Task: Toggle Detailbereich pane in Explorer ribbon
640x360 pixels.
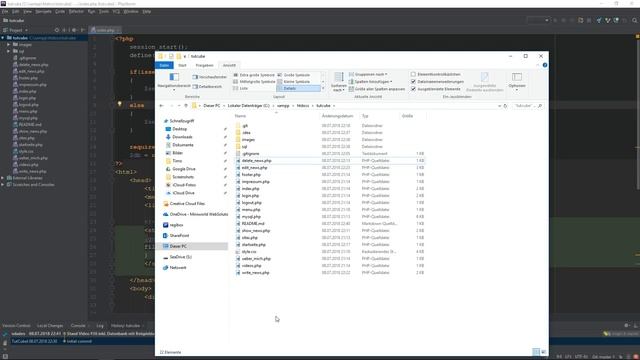Action: (x=207, y=87)
